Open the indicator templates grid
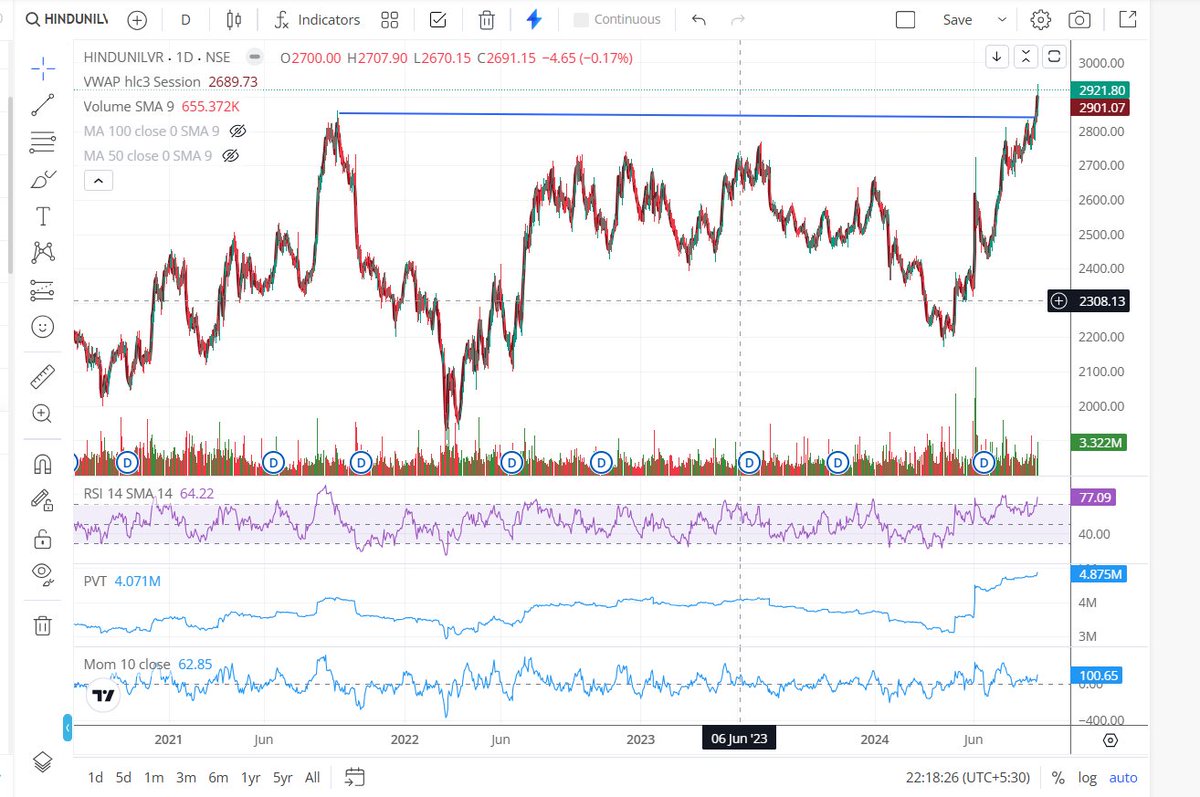The height and width of the screenshot is (797, 1200). click(389, 20)
